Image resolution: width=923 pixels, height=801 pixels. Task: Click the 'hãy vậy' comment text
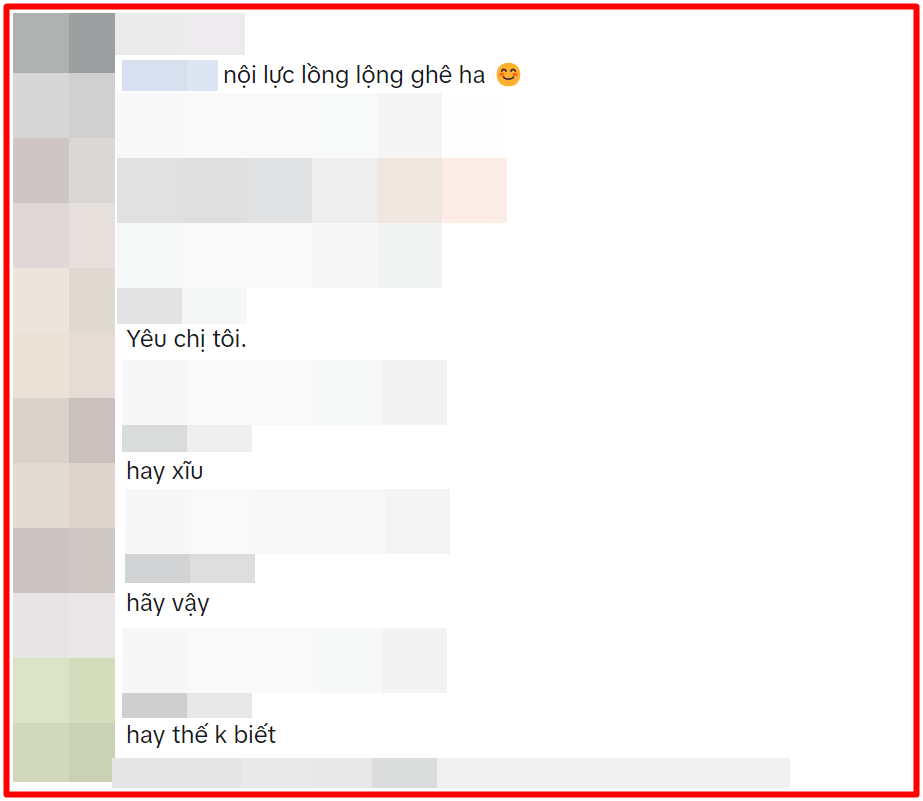tap(168, 603)
